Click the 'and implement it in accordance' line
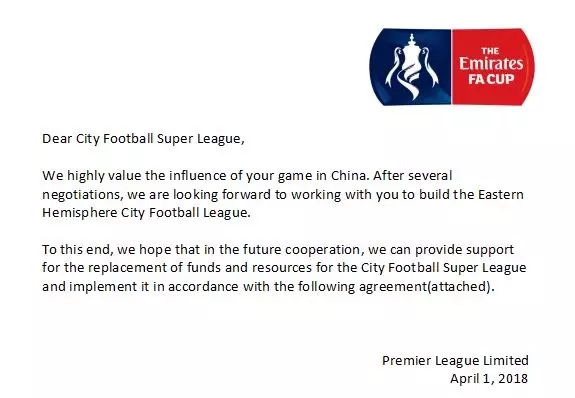This screenshot has width=575, height=398. click(x=268, y=286)
